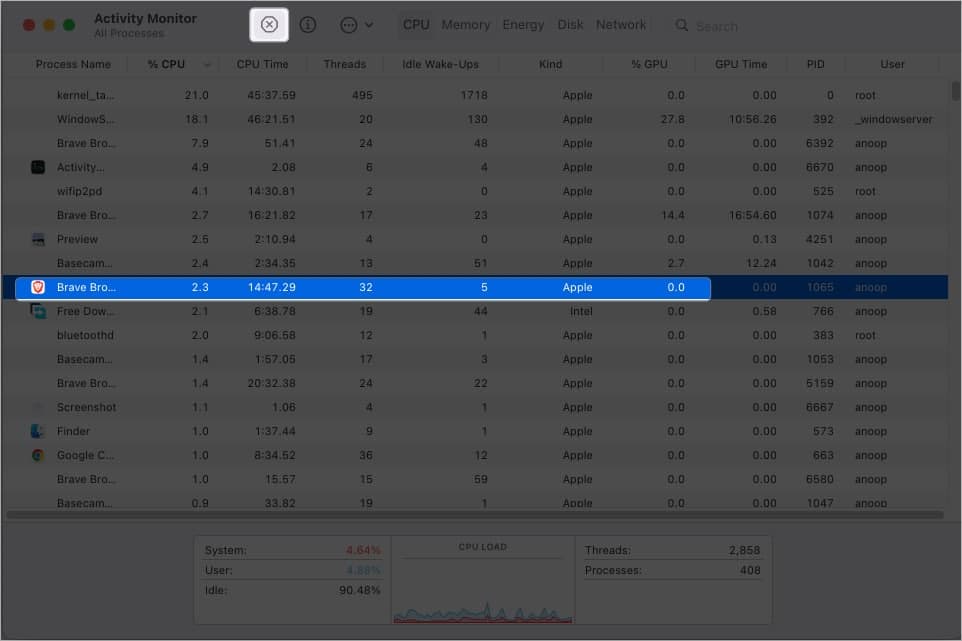Sort by % GPU column header
Screen dimensions: 962x641
coord(649,64)
